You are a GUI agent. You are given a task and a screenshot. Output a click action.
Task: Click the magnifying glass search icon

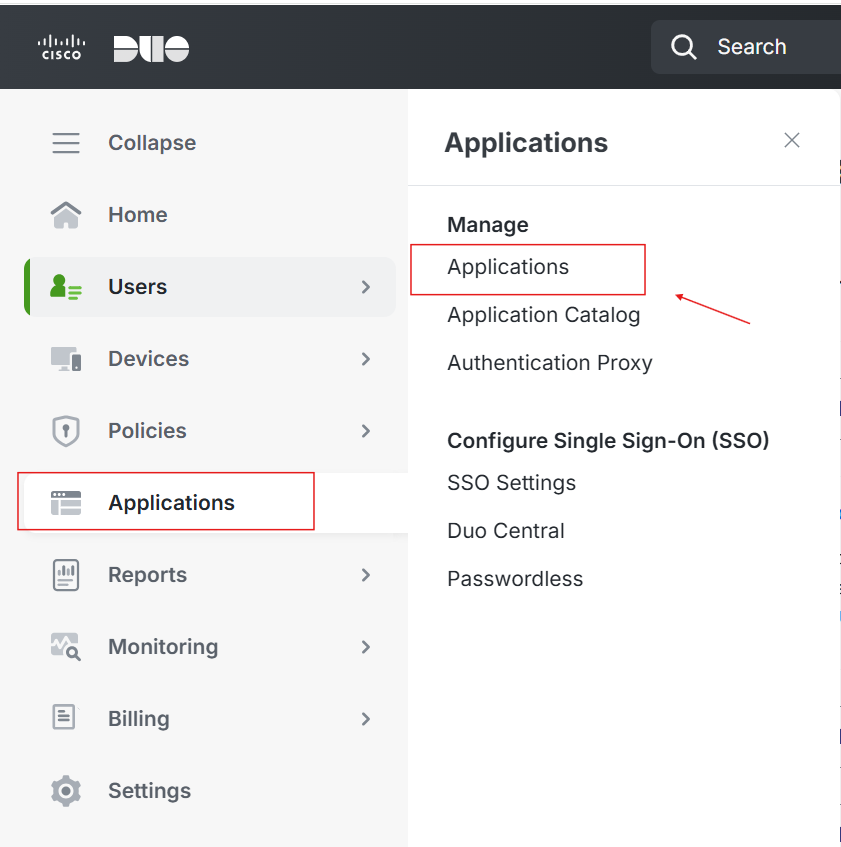[x=683, y=47]
